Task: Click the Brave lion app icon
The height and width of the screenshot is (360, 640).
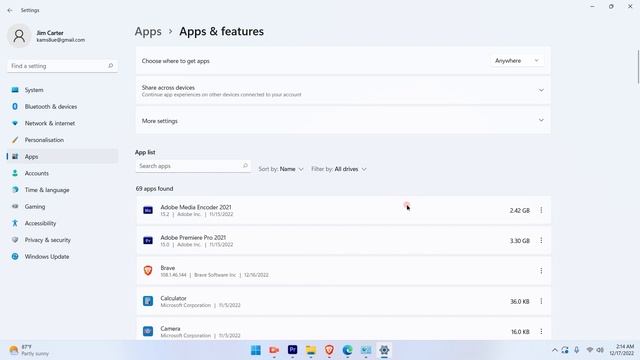Action: point(148,271)
